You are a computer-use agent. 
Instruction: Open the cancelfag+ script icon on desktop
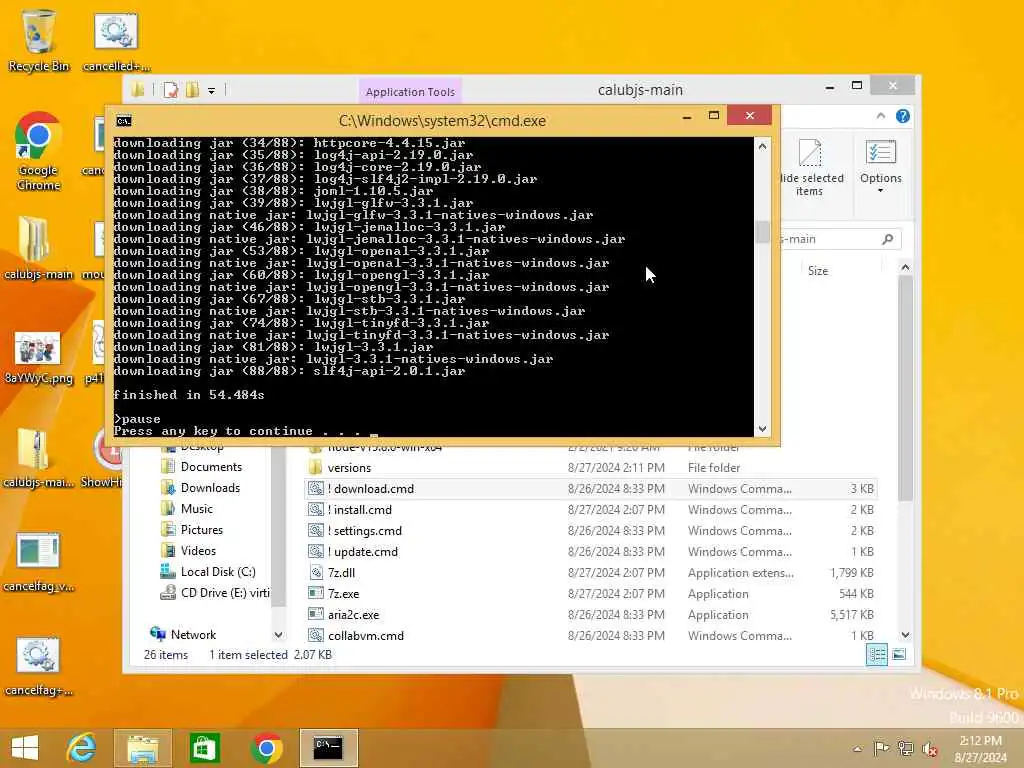click(x=38, y=667)
